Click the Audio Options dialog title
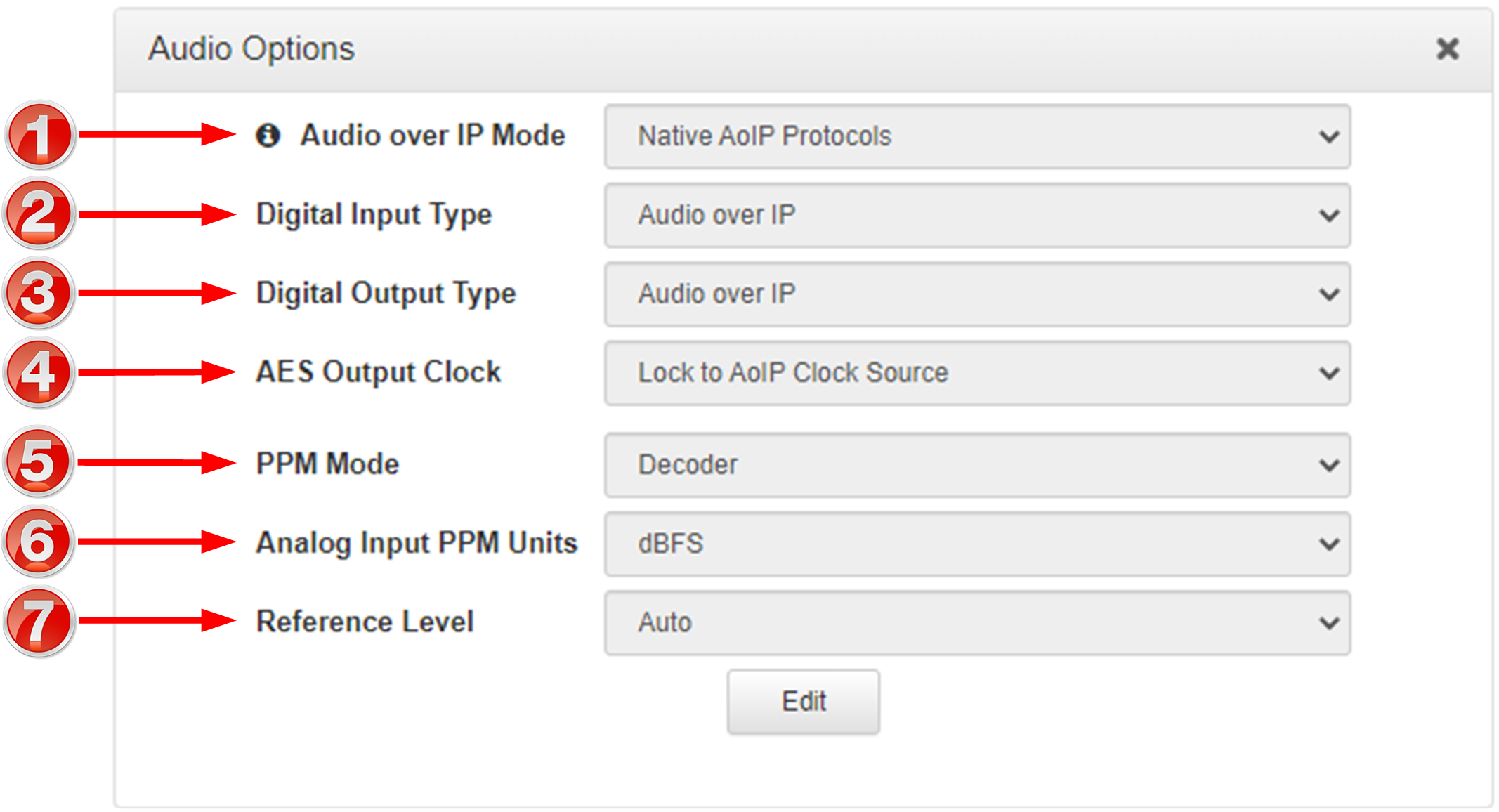Image resolution: width=1499 pixels, height=812 pixels. click(251, 49)
